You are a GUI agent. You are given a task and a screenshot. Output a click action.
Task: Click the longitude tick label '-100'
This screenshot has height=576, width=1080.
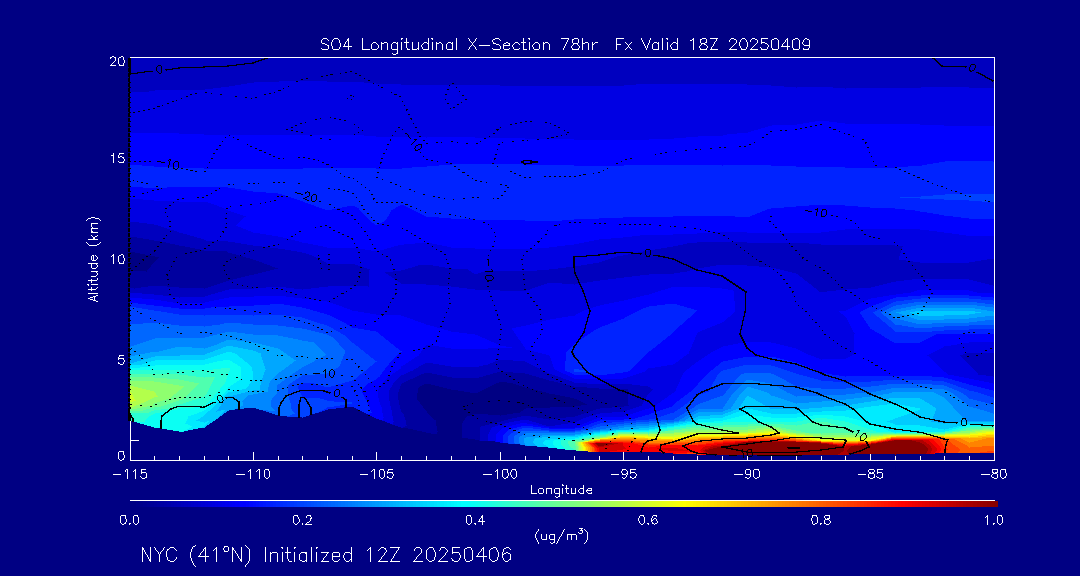pyautogui.click(x=500, y=475)
